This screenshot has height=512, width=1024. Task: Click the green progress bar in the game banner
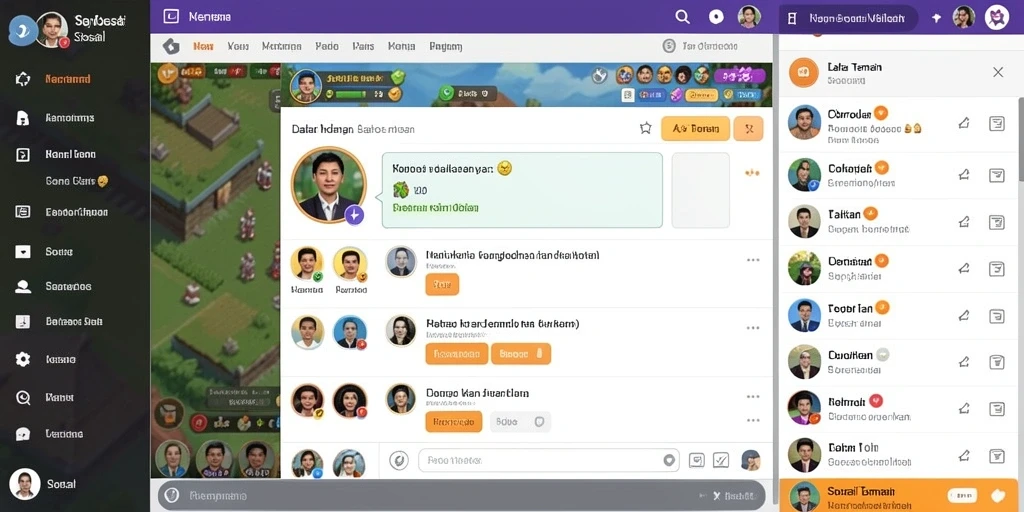pos(353,95)
